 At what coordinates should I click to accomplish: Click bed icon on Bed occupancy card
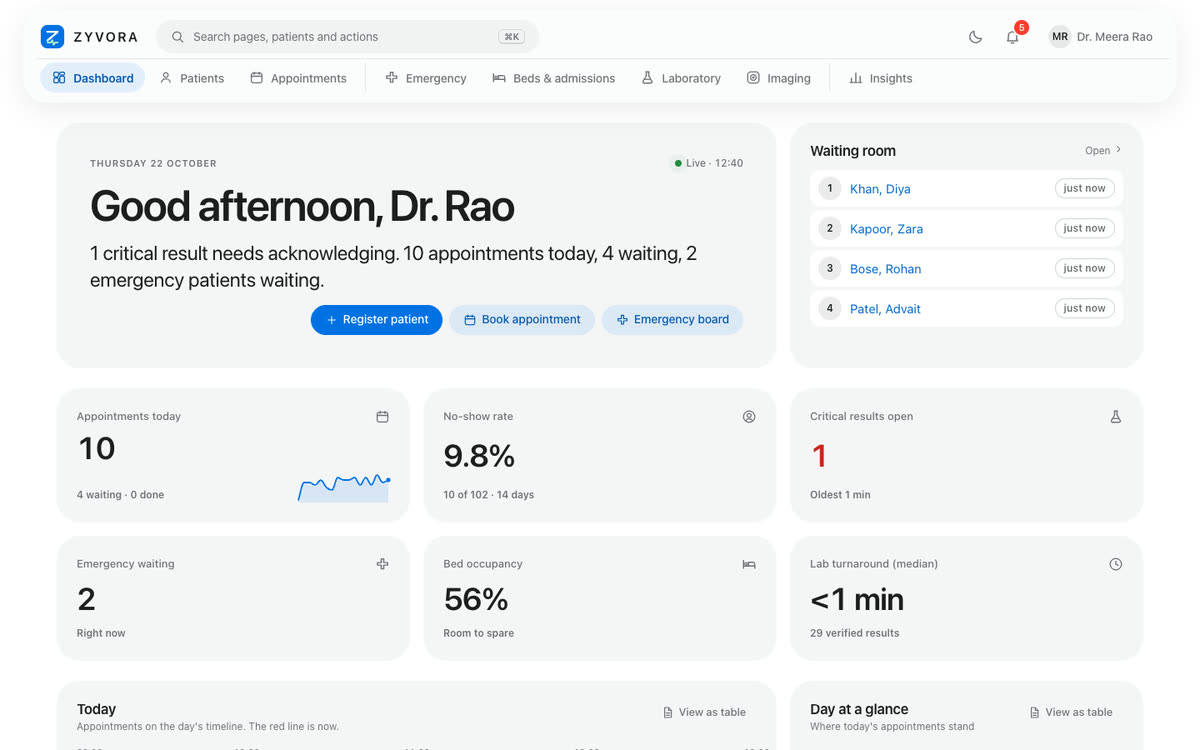(749, 564)
